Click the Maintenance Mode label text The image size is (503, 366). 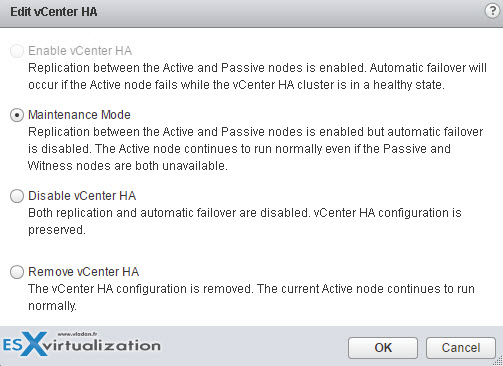(x=79, y=115)
